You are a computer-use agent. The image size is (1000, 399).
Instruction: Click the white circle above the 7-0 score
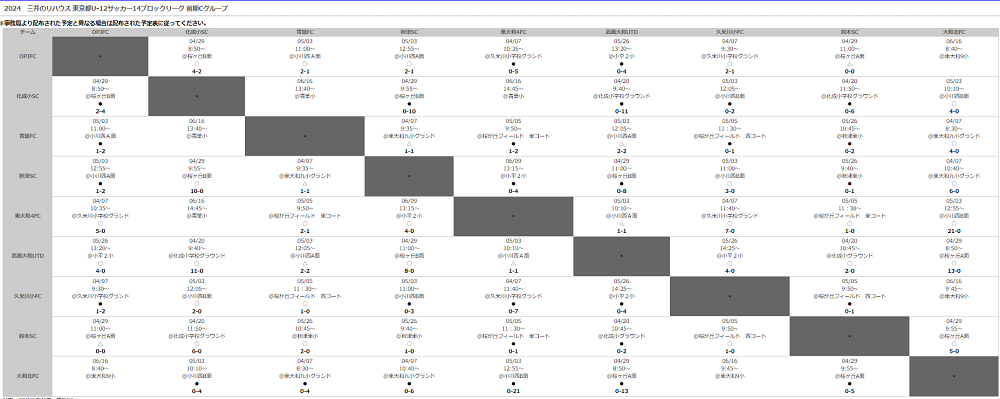(x=730, y=223)
